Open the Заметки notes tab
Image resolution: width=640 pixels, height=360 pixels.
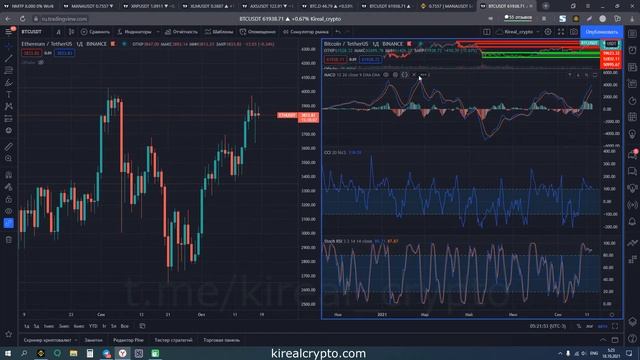tap(93, 340)
